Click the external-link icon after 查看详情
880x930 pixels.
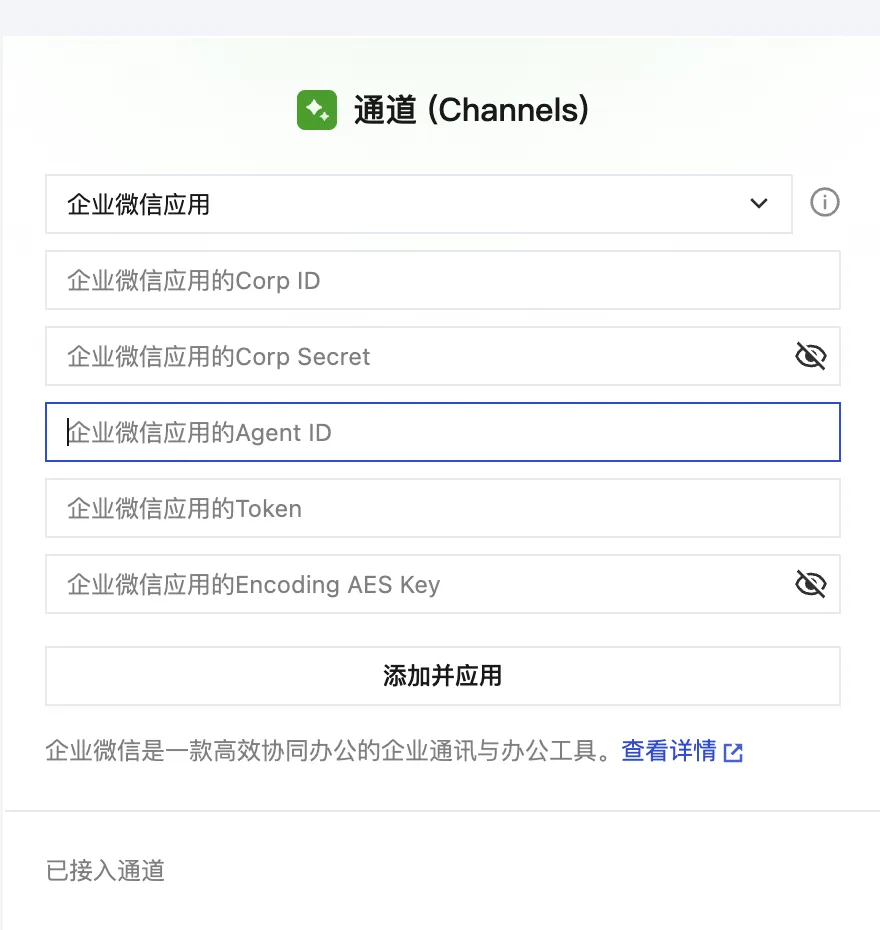734,753
